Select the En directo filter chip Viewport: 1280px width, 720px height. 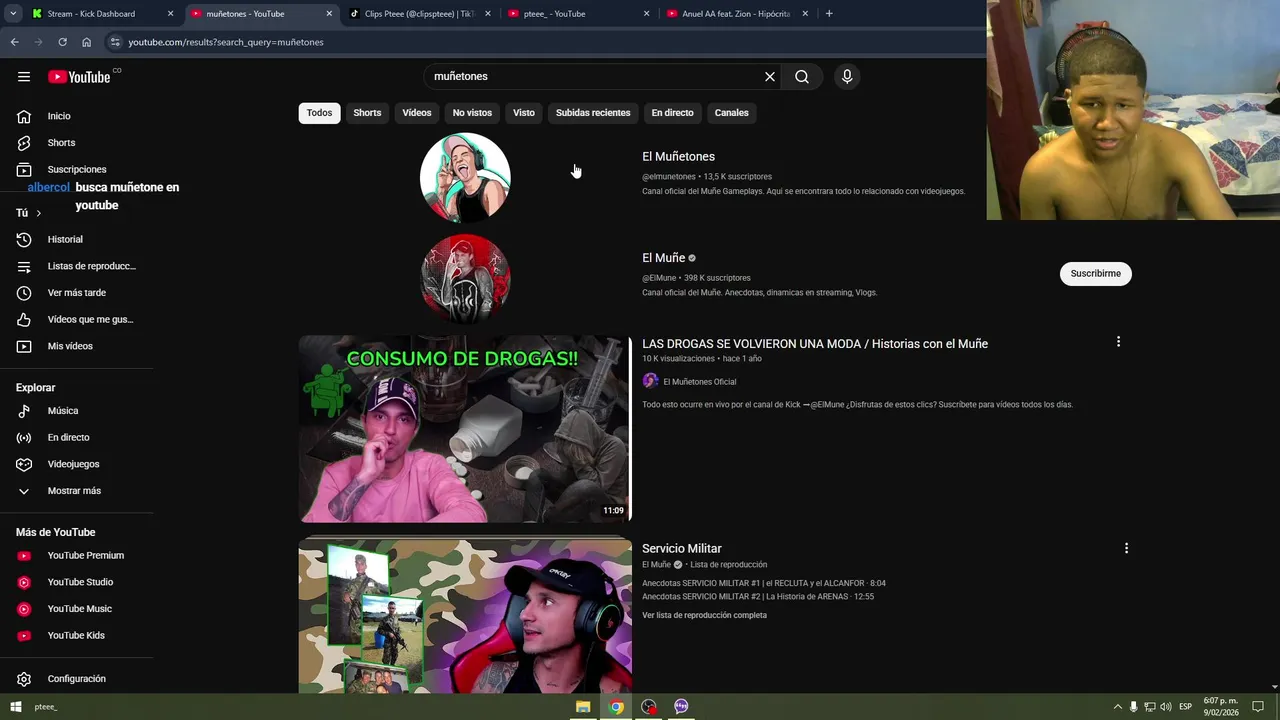672,113
